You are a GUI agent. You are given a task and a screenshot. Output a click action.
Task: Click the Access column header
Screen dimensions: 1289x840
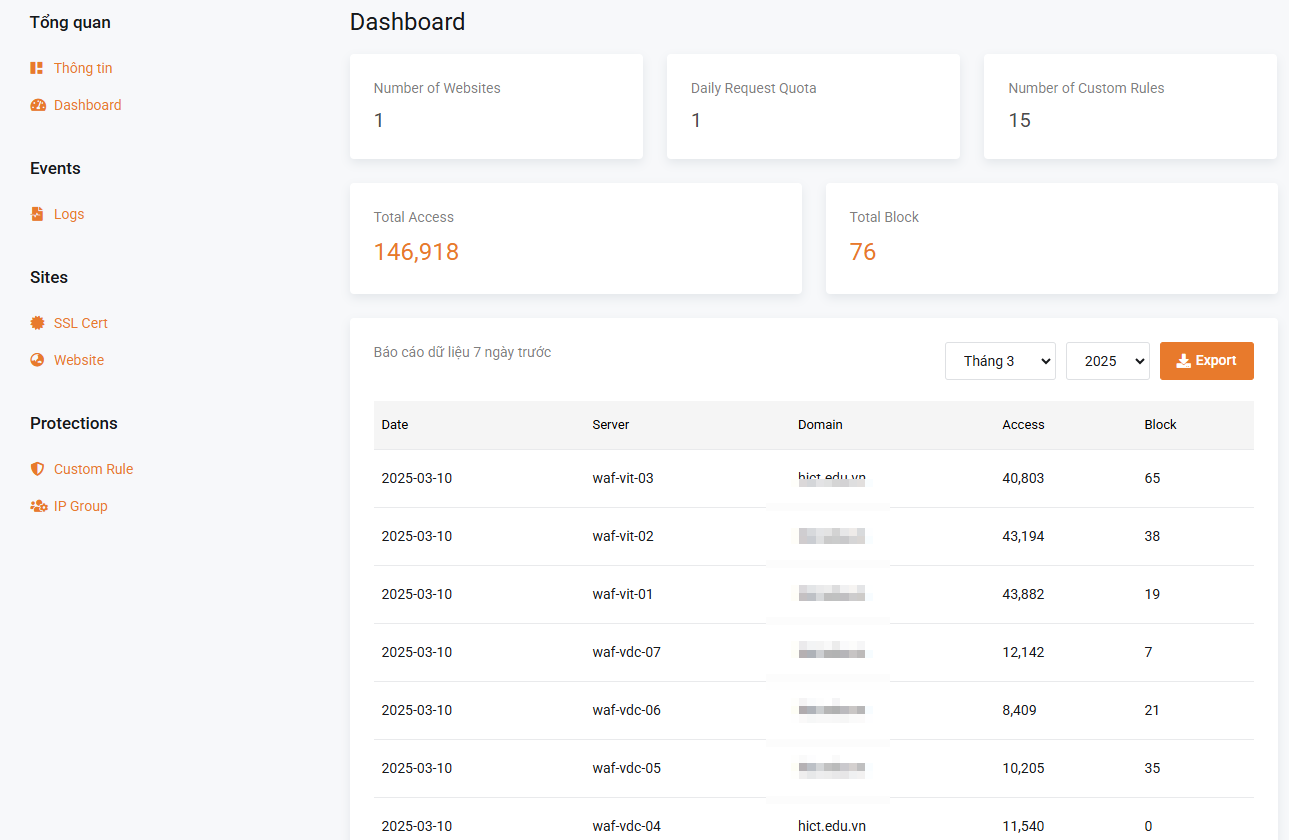click(x=1023, y=425)
